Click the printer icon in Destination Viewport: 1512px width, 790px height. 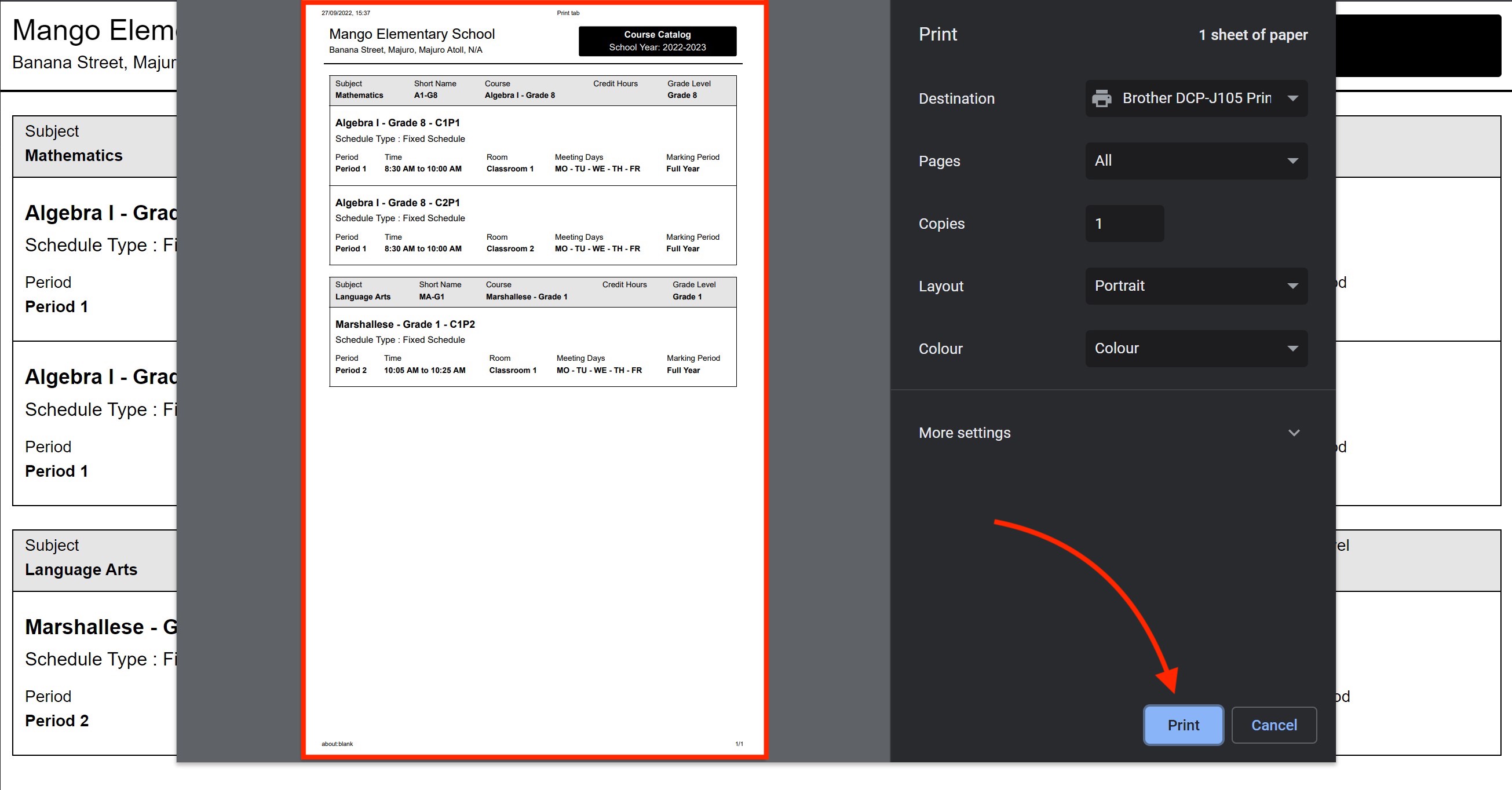coord(1101,98)
